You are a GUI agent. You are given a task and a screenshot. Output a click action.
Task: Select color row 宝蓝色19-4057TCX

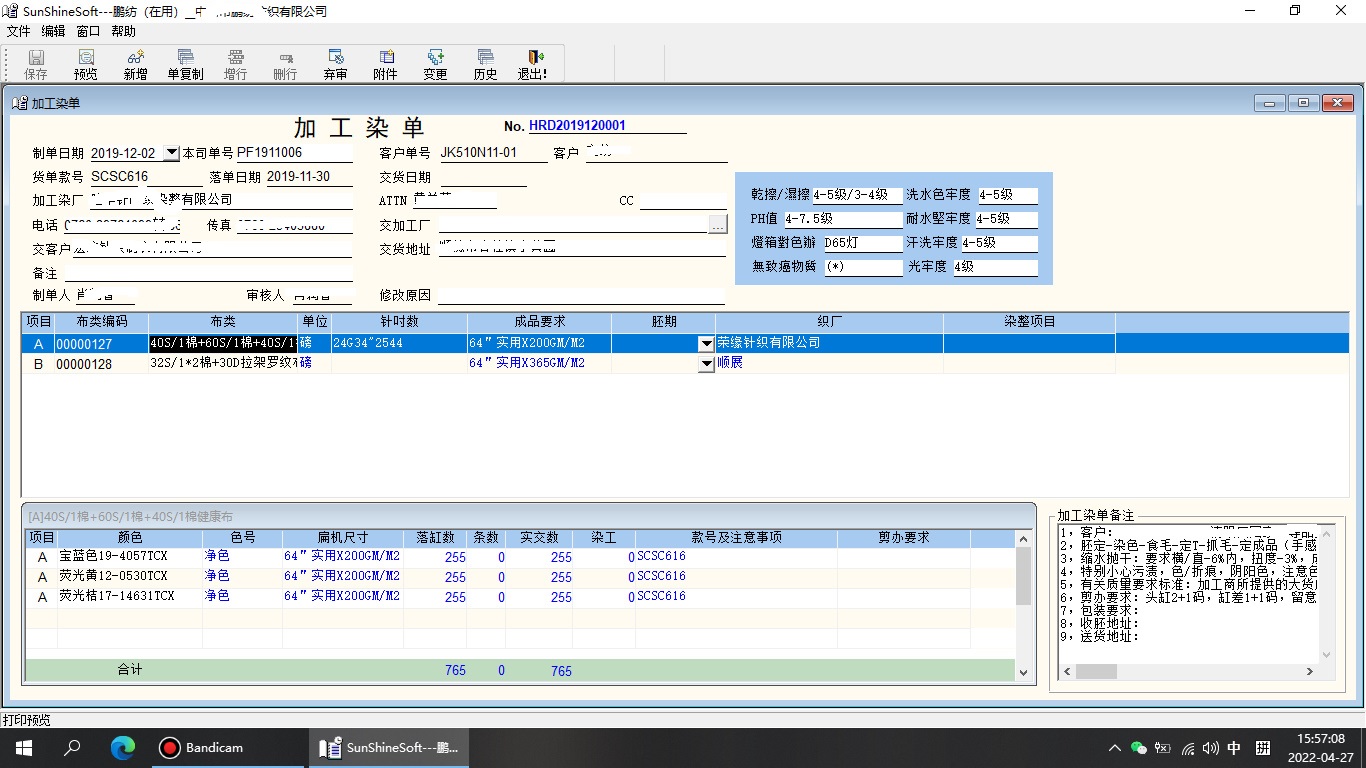click(520, 557)
